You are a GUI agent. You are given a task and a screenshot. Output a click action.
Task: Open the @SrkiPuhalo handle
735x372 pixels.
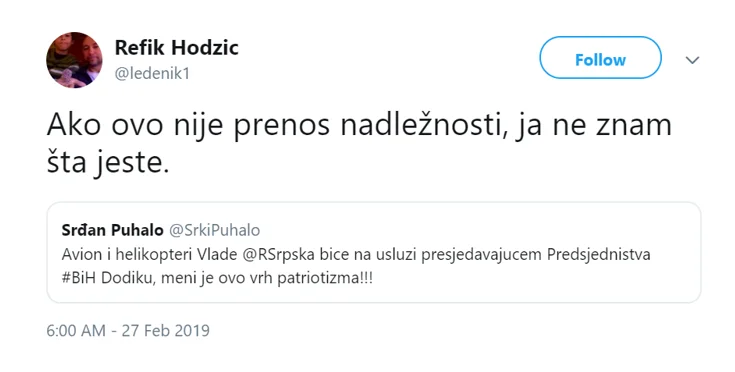[214, 230]
